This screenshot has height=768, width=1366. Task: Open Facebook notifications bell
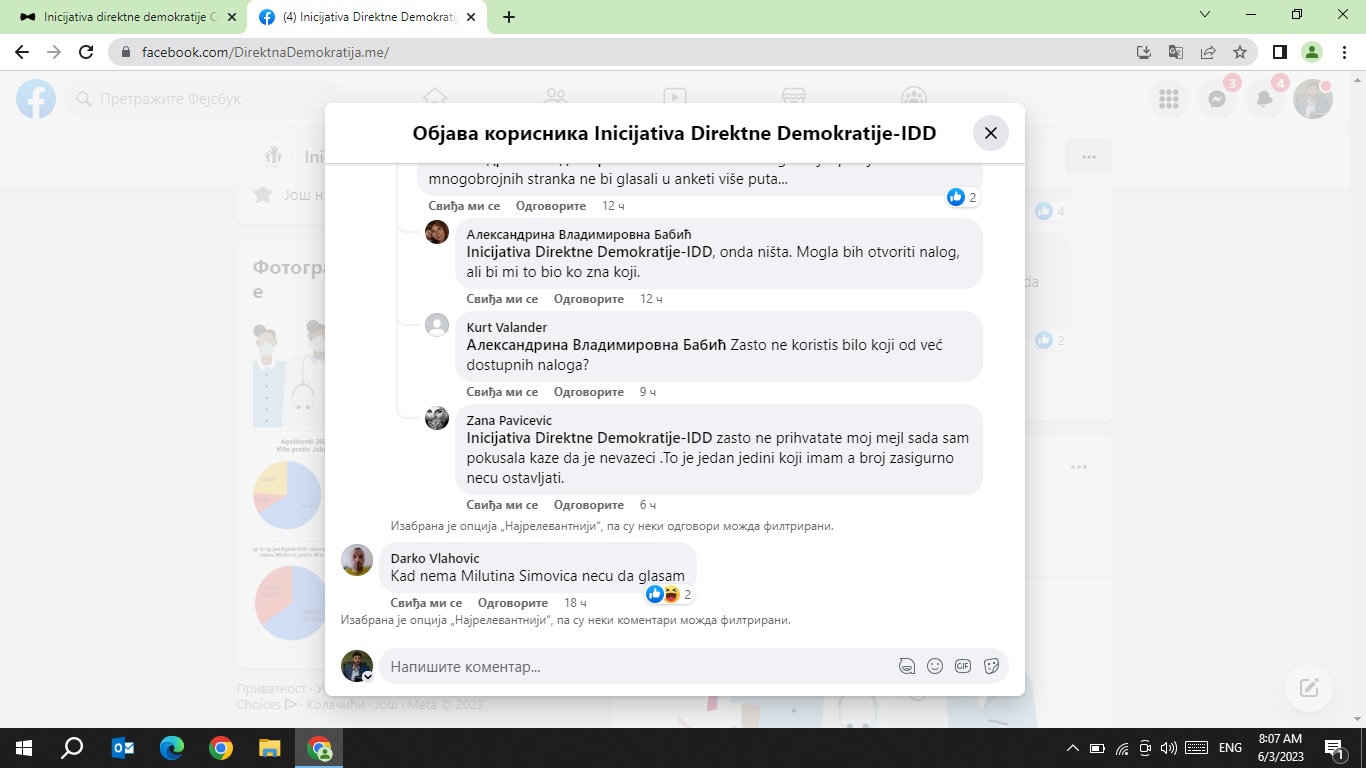coord(1265,99)
